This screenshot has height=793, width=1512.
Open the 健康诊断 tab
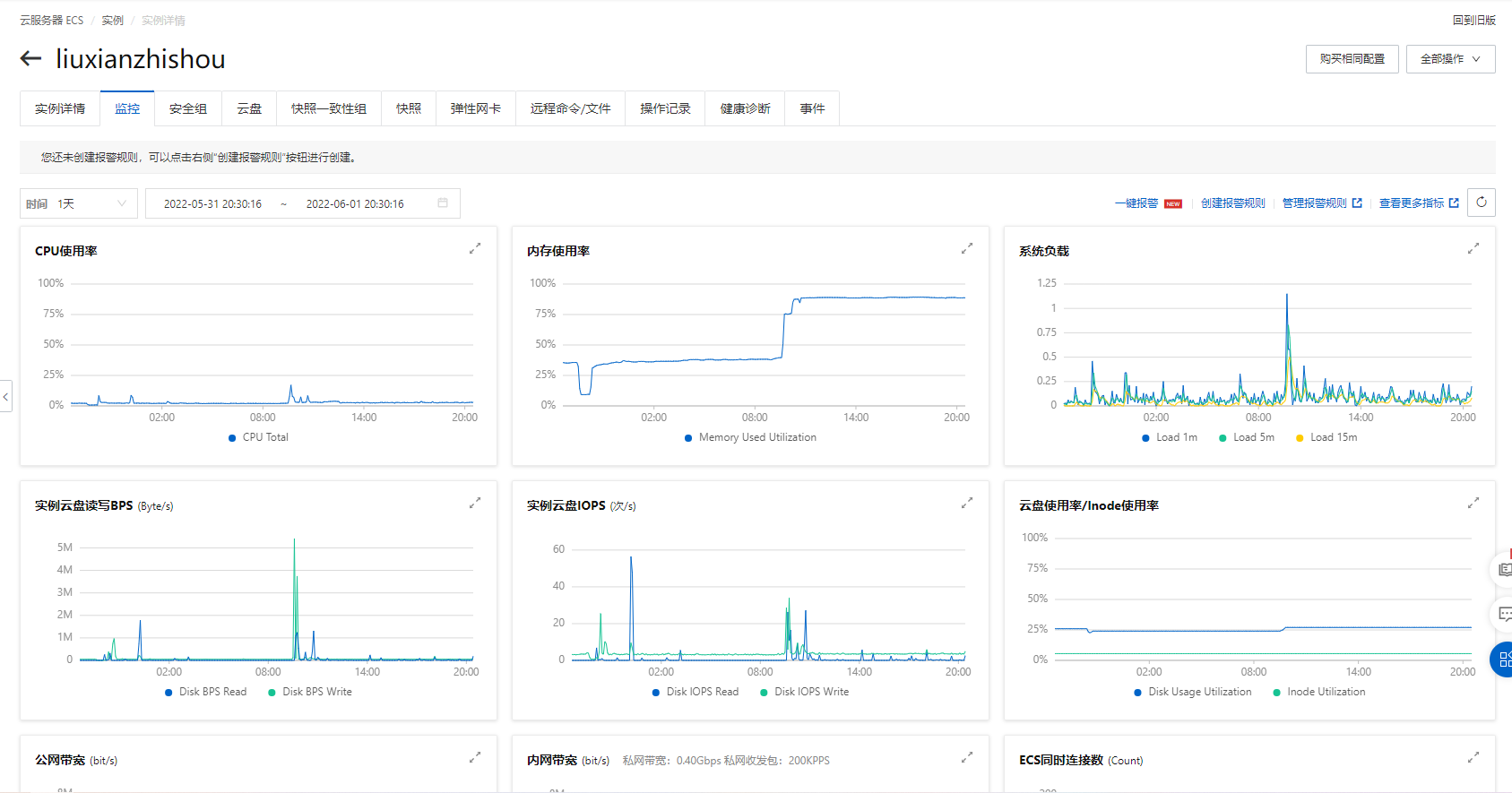745,108
